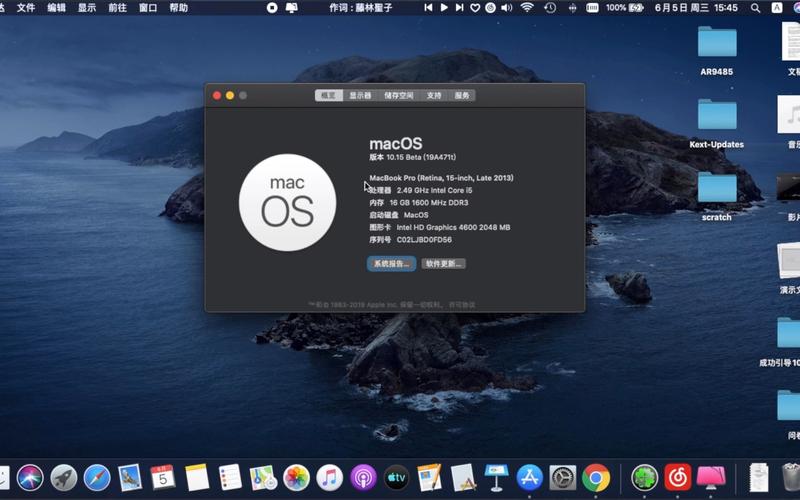
Task: Open Pages app in the Dock
Action: 430,478
